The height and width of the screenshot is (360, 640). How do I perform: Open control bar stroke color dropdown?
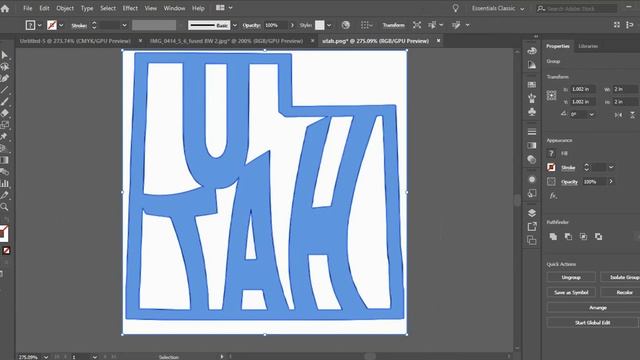(x=61, y=25)
